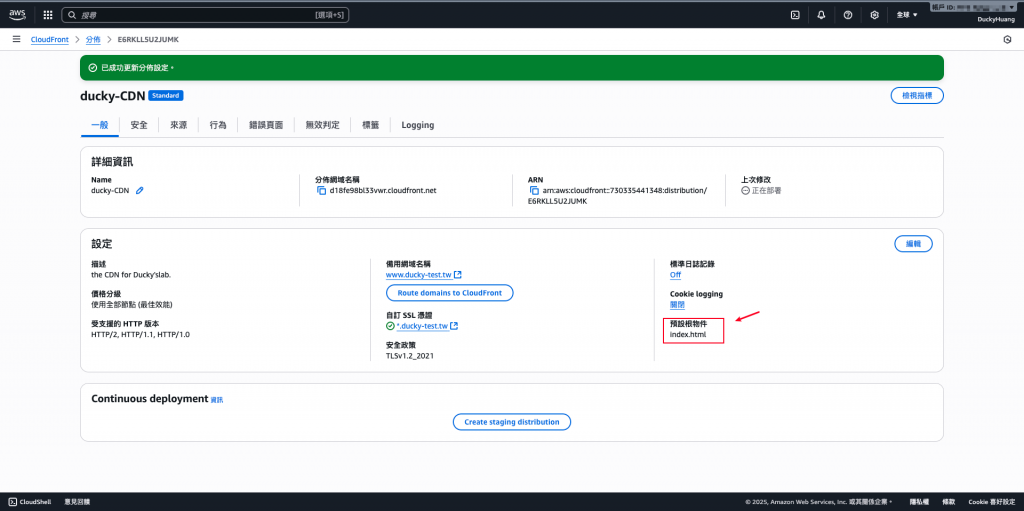Viewport: 1024px width, 511px height.
Task: Click the 編輯 settings button
Action: pos(913,243)
